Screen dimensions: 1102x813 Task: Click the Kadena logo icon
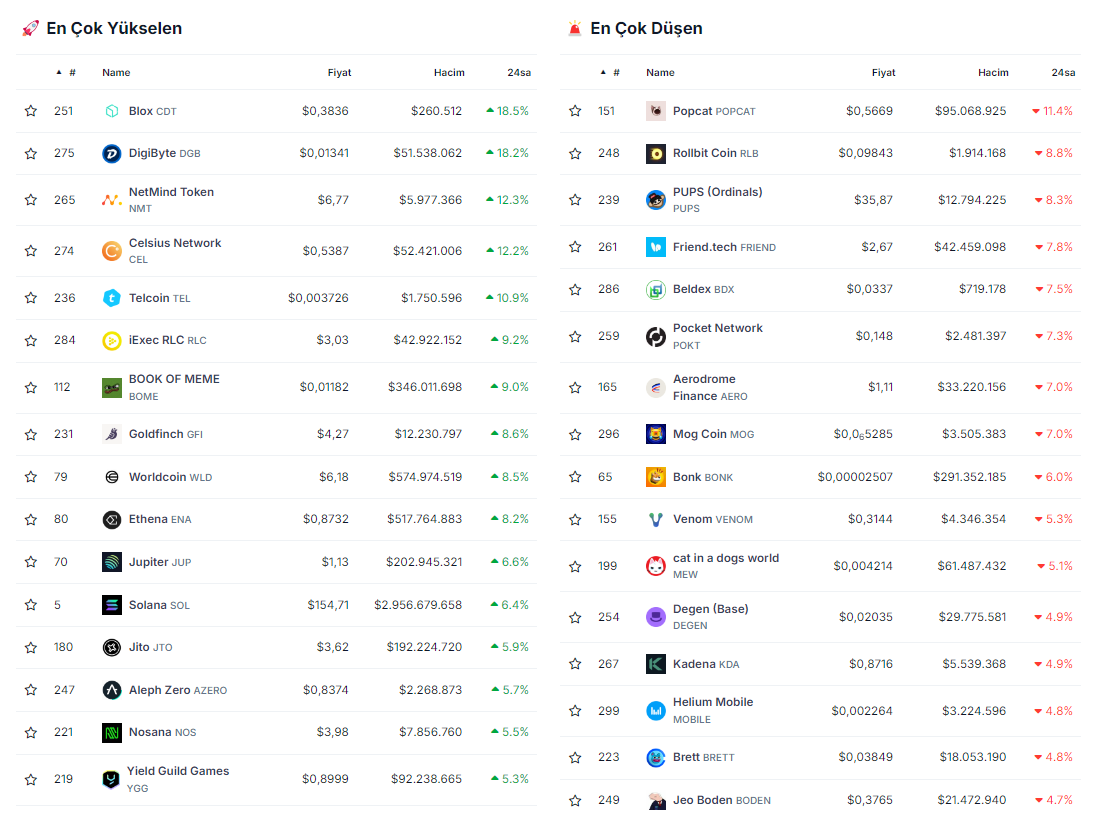coord(655,664)
